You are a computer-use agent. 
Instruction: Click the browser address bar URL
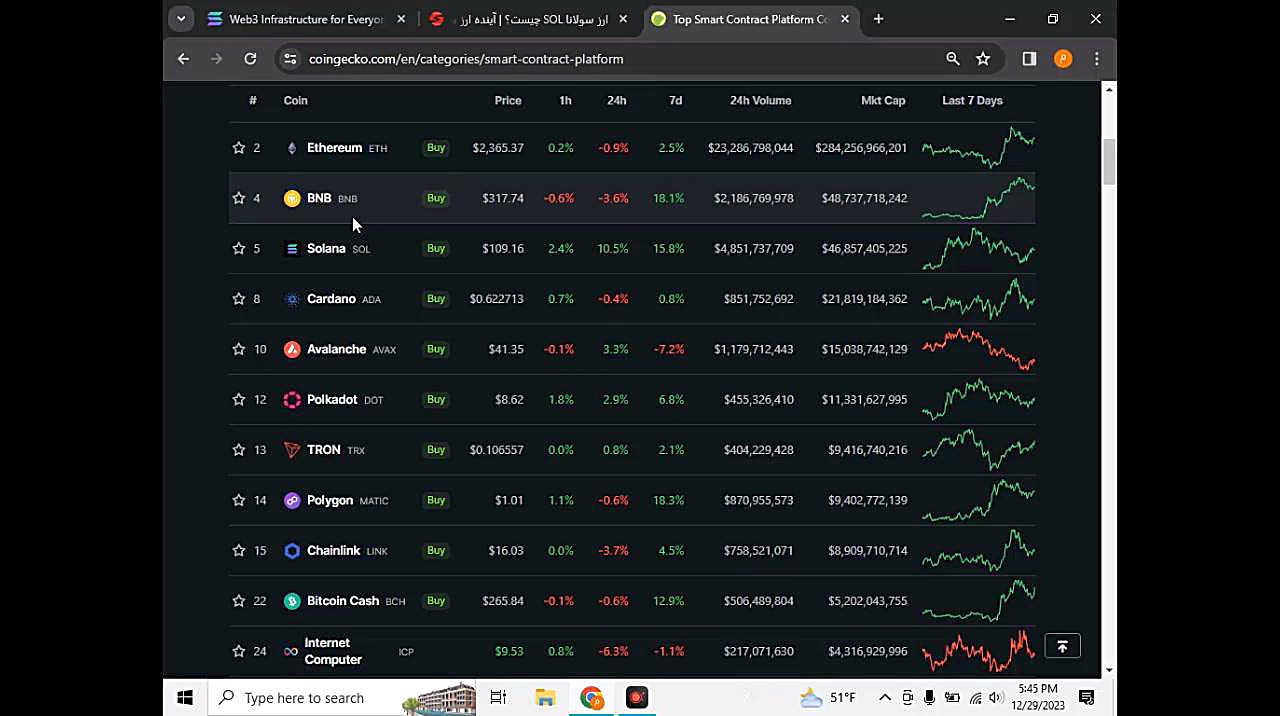[466, 59]
